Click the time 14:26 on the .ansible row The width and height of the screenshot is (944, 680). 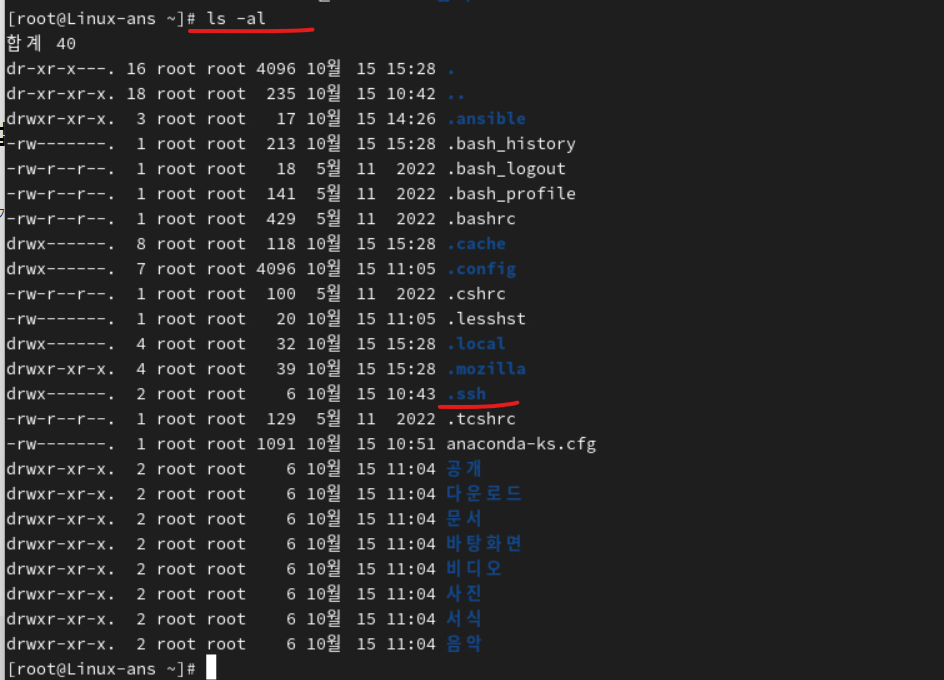coord(411,119)
